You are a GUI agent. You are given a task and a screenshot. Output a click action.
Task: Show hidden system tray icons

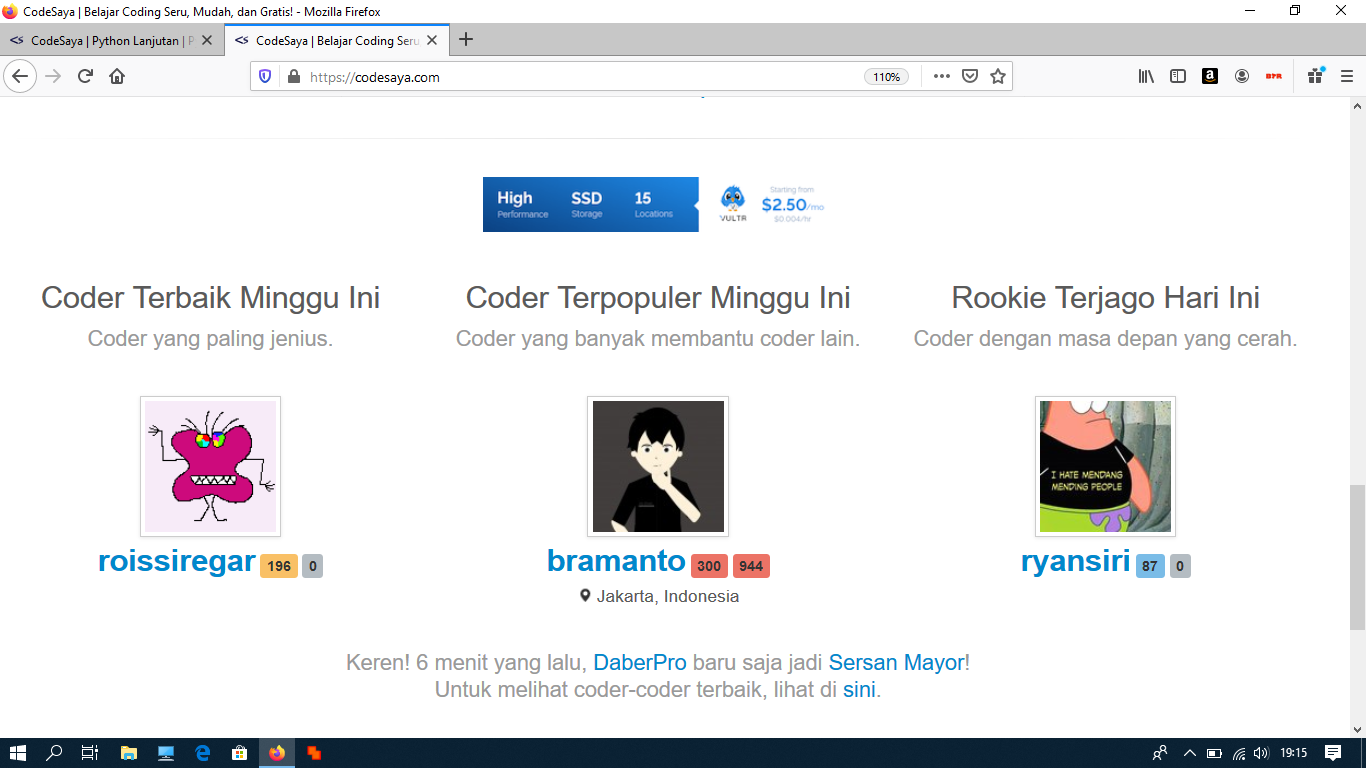click(x=1189, y=753)
